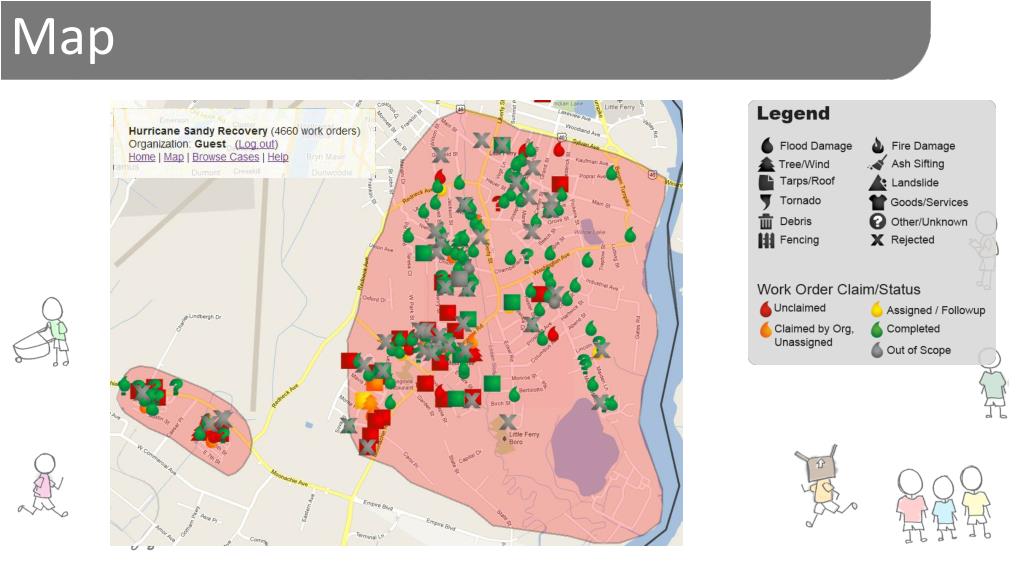Open the Browse Cases link

pos(225,157)
